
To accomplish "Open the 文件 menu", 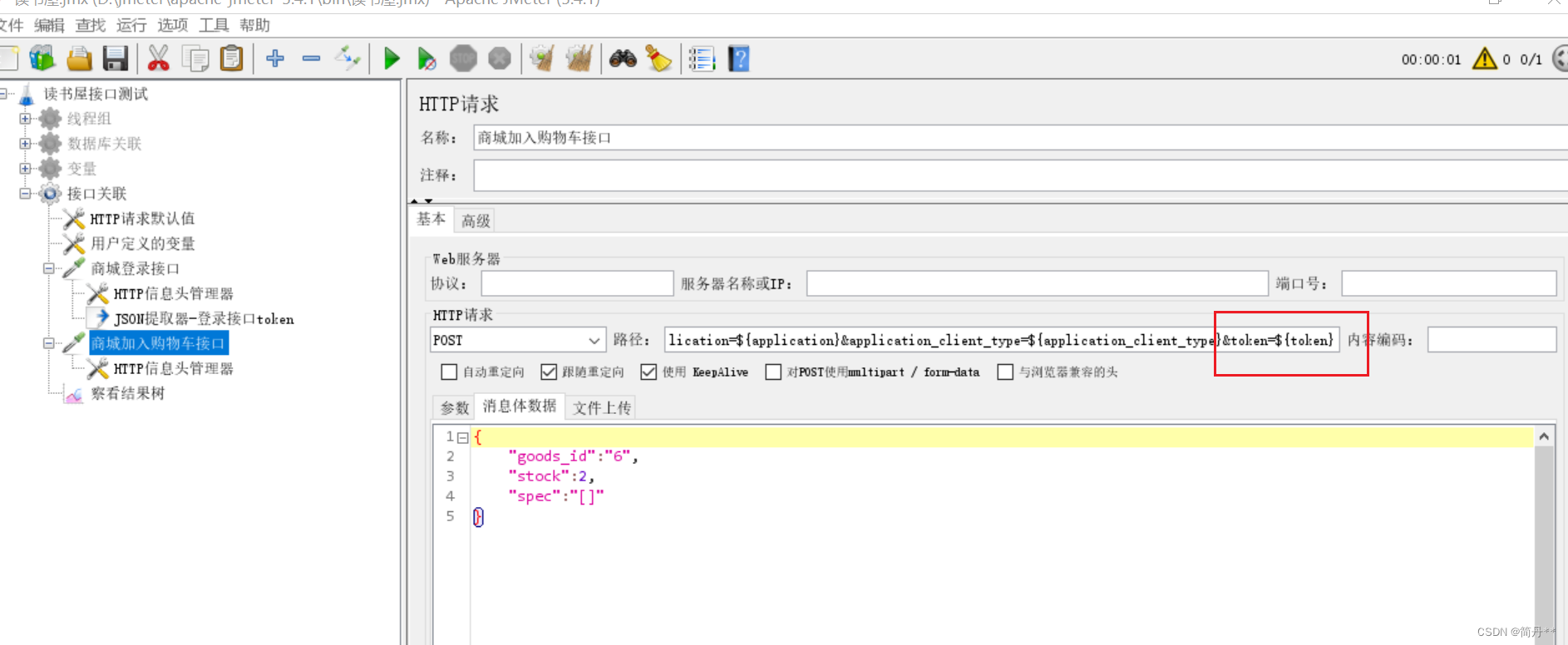I will 12,26.
